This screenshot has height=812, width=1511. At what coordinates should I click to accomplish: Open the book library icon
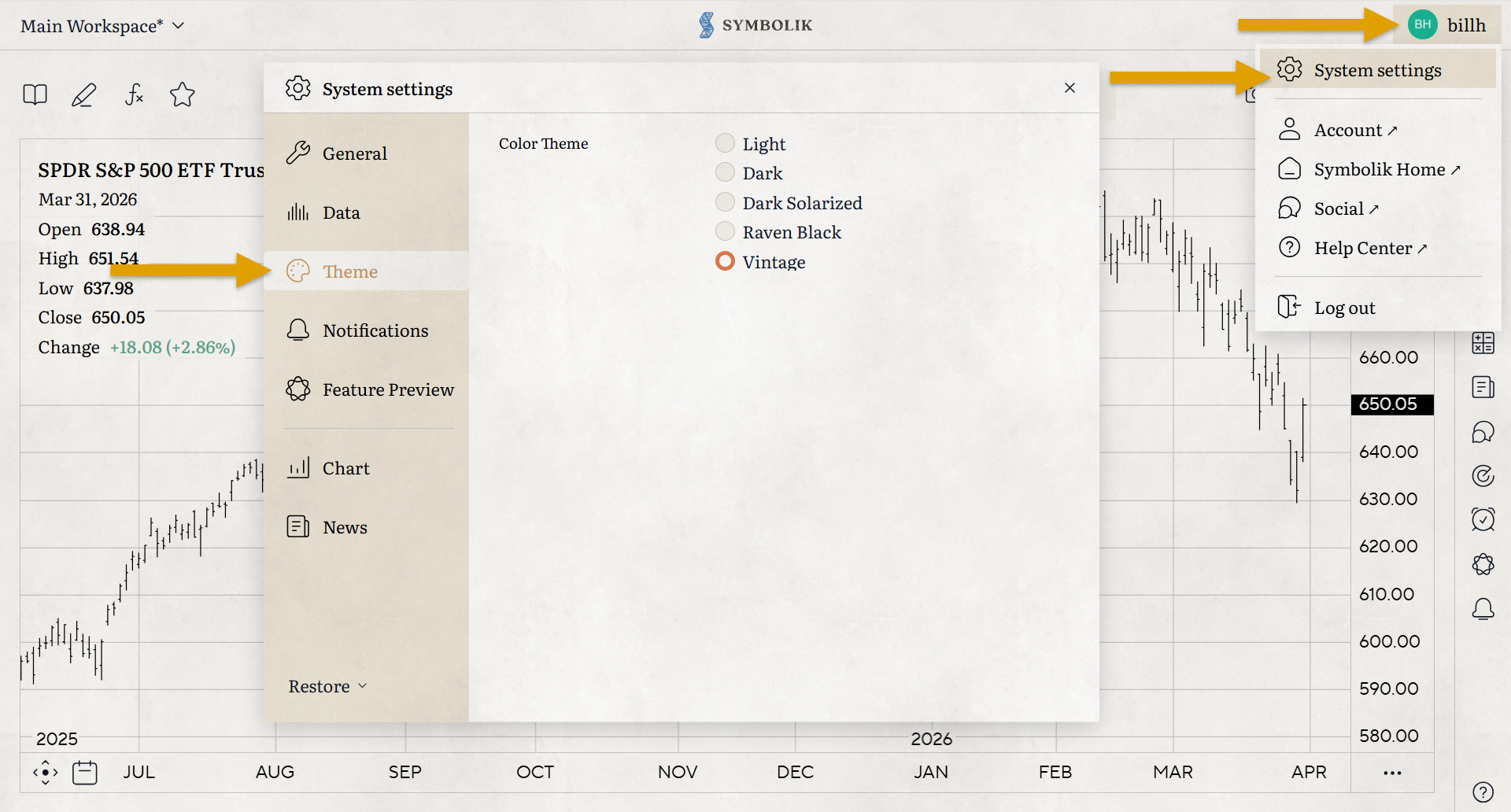click(x=35, y=95)
